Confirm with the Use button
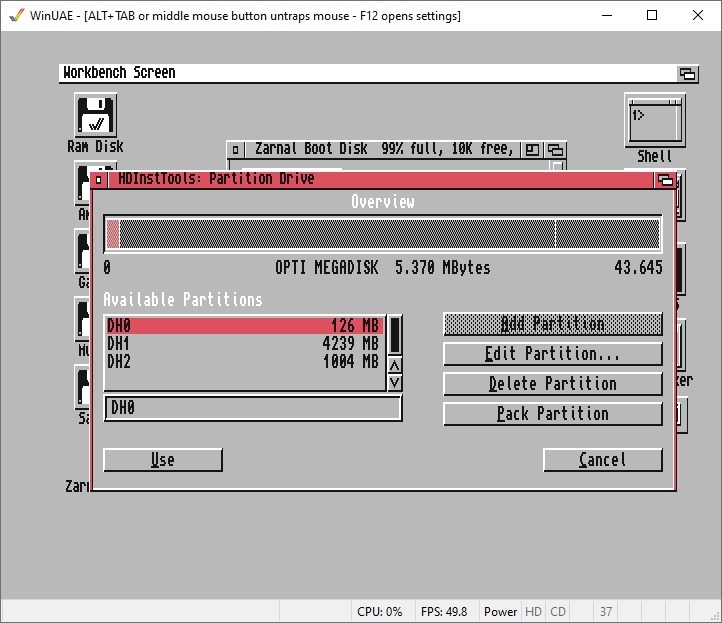Viewport: 722px width, 623px height. pos(163,460)
